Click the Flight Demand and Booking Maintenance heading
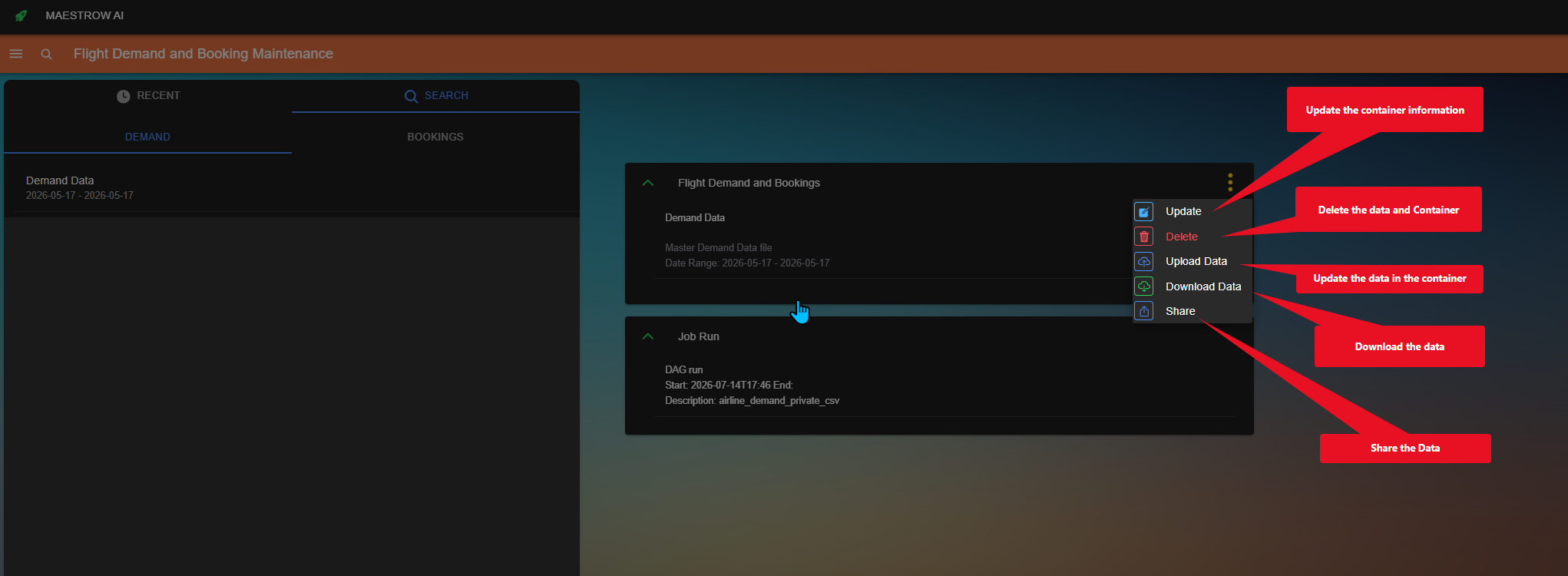 [203, 54]
